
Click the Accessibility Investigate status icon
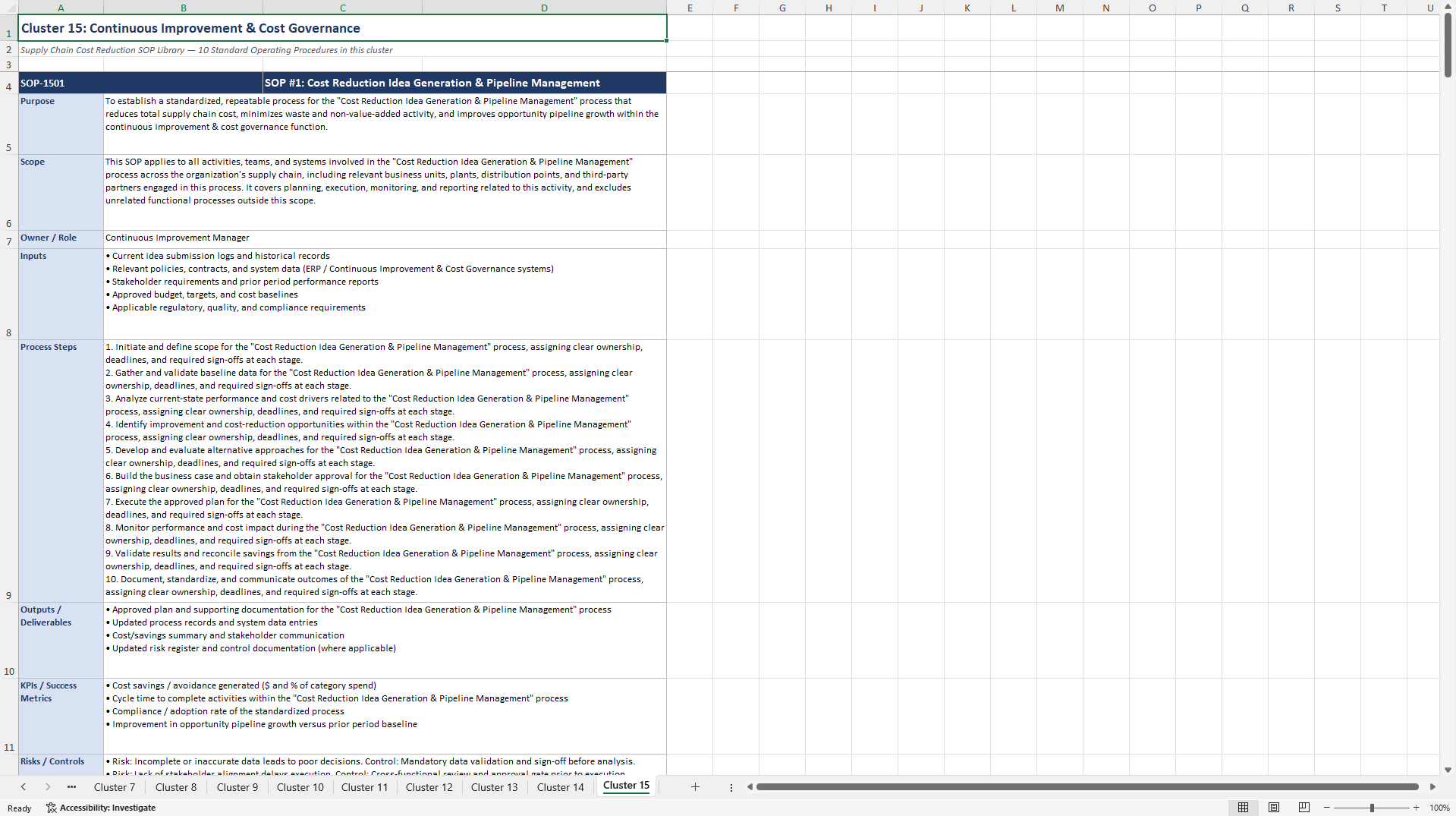coord(52,808)
